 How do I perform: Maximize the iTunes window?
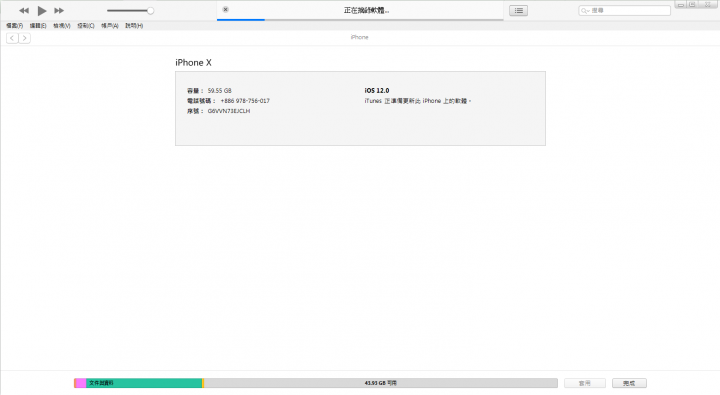coord(692,5)
